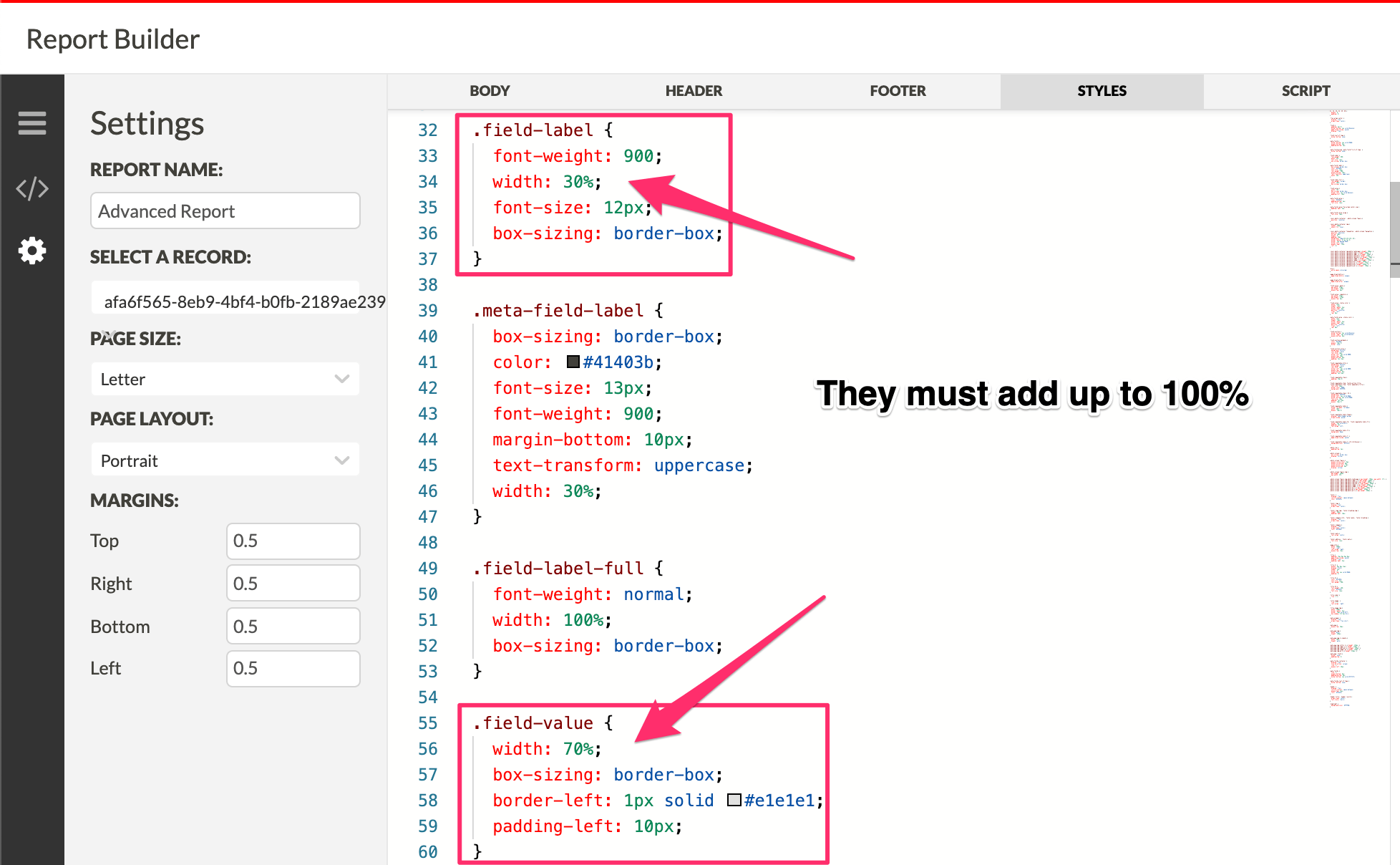
Task: Go to the SCRIPT tab
Action: [1306, 91]
